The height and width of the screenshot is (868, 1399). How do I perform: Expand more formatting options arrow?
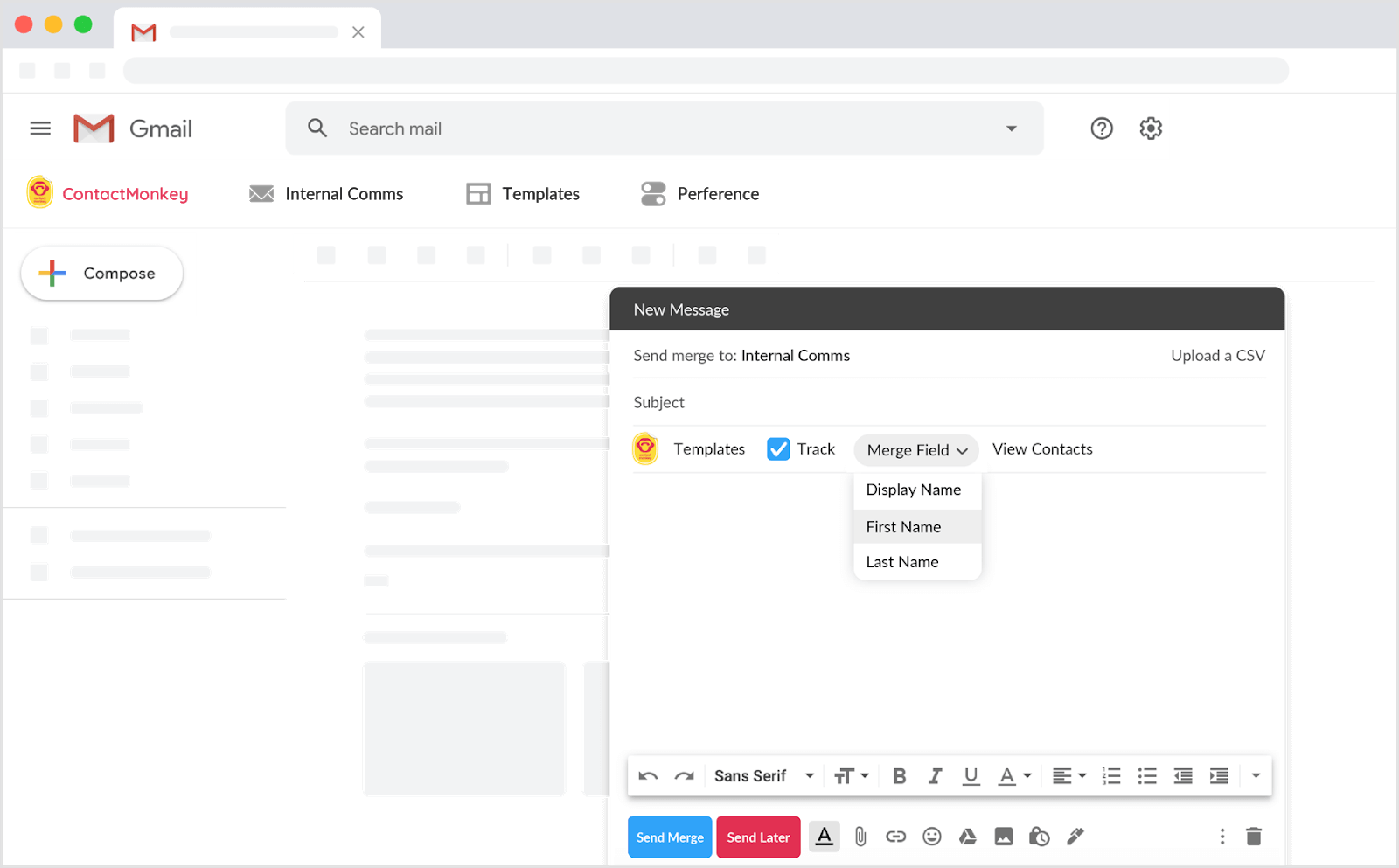(1256, 776)
